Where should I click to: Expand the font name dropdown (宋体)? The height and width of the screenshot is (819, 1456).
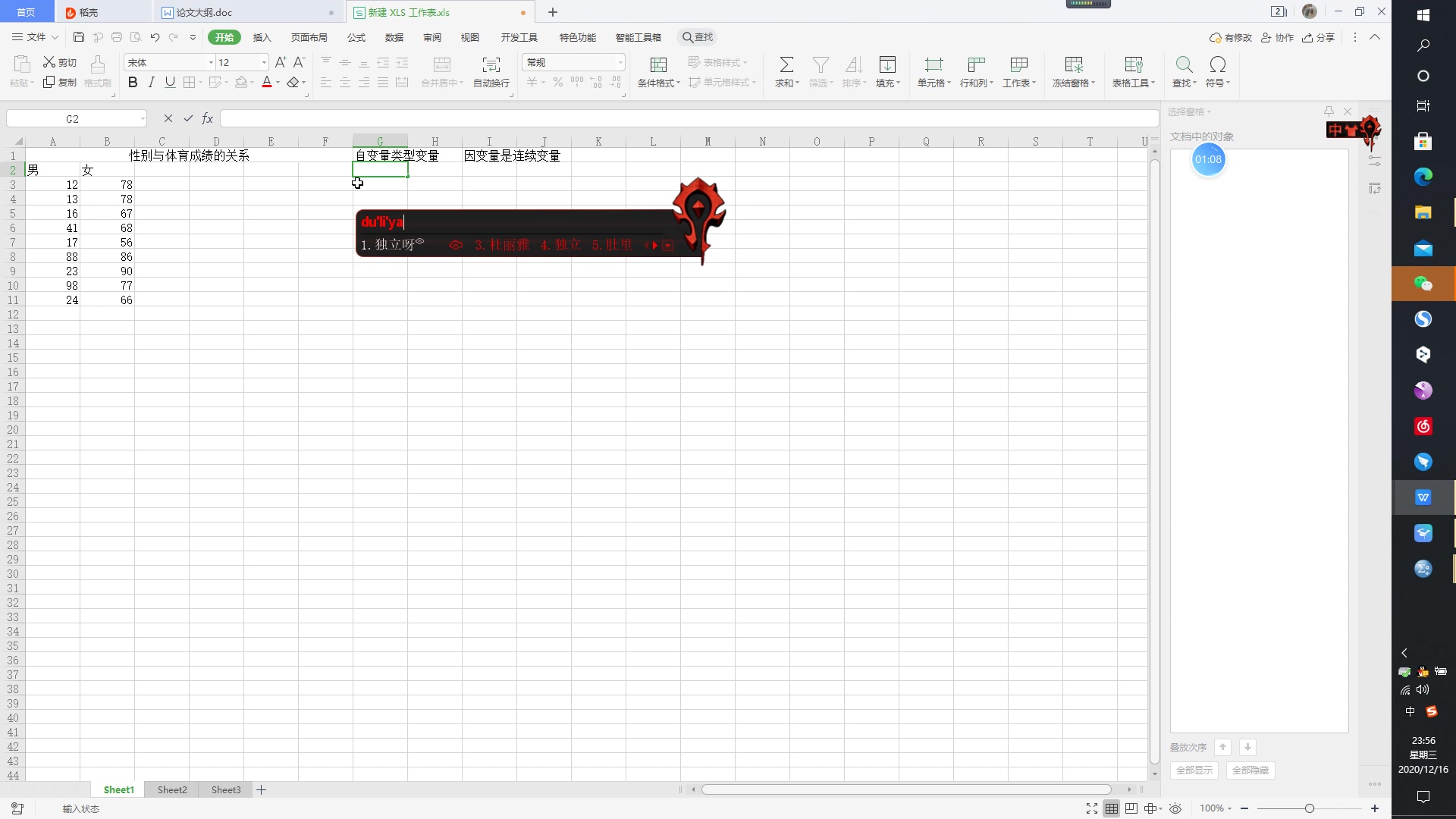click(211, 62)
